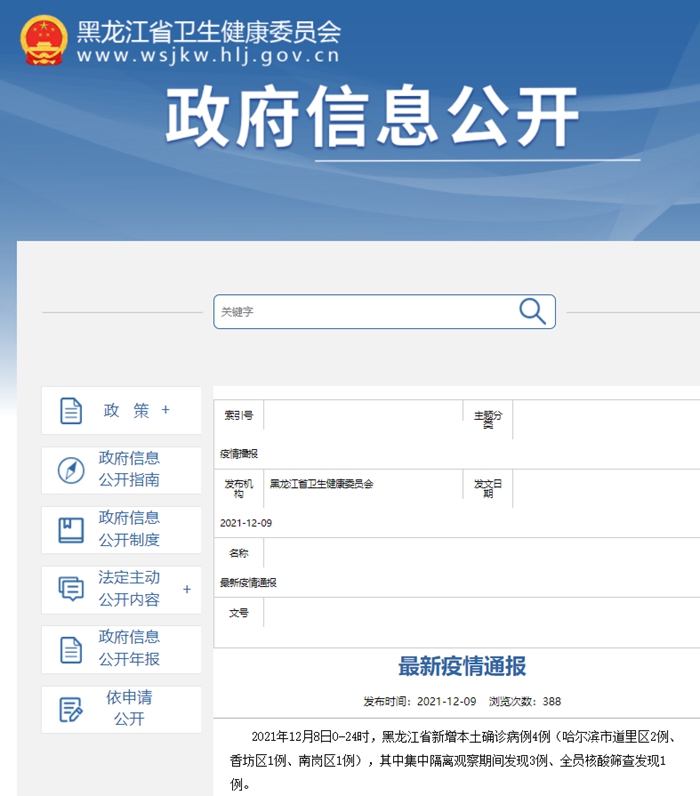700x796 pixels.
Task: Expand the 政策 menu with plus sign
Action: tap(166, 410)
